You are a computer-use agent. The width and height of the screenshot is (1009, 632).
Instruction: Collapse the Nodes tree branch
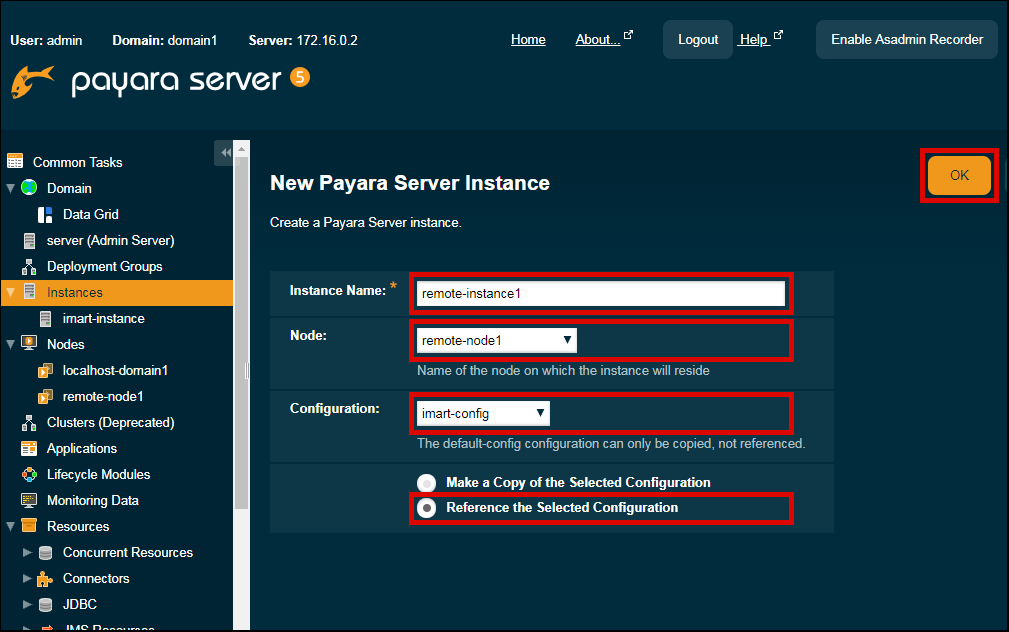[x=11, y=344]
